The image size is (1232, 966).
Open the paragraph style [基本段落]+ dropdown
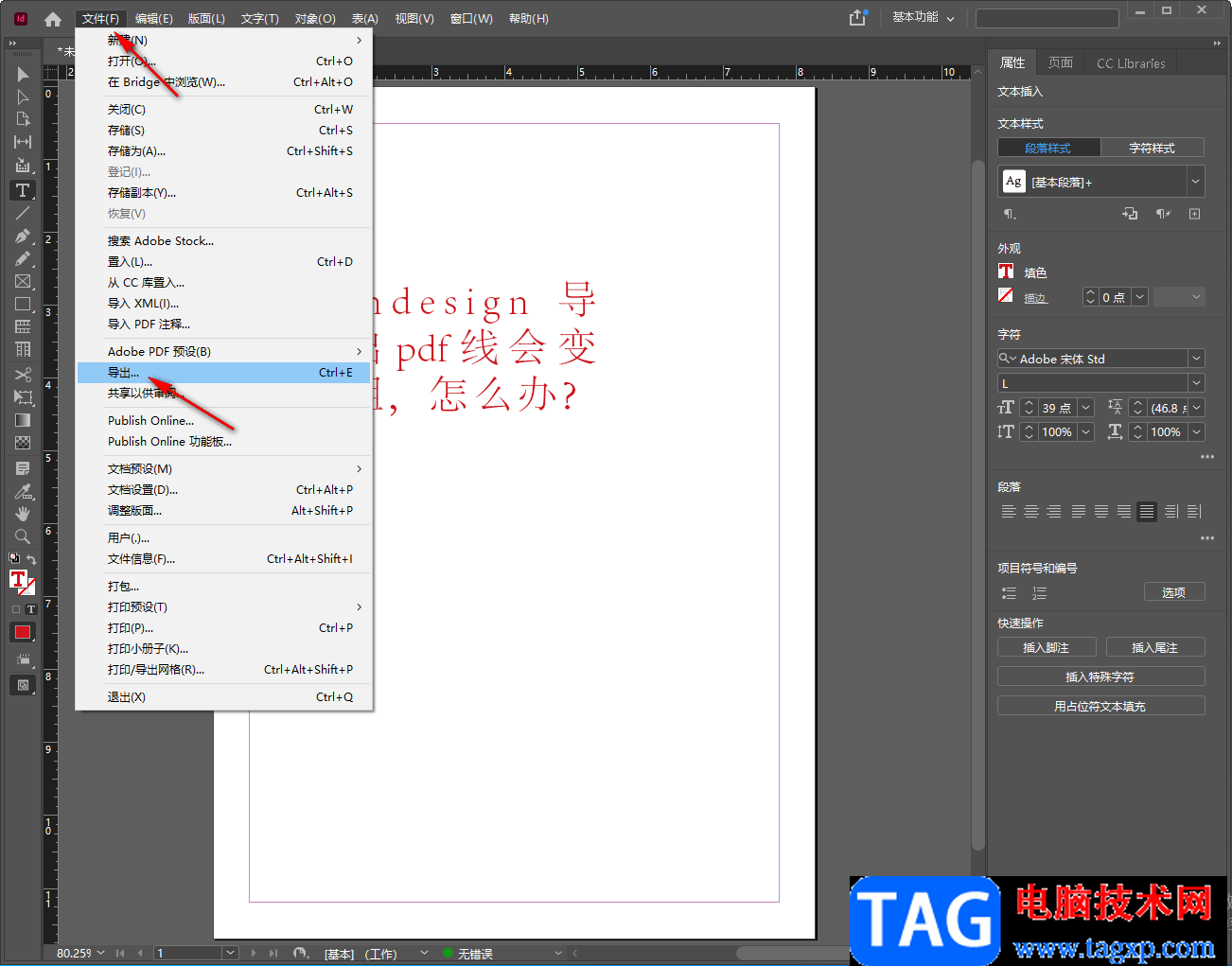[1196, 182]
